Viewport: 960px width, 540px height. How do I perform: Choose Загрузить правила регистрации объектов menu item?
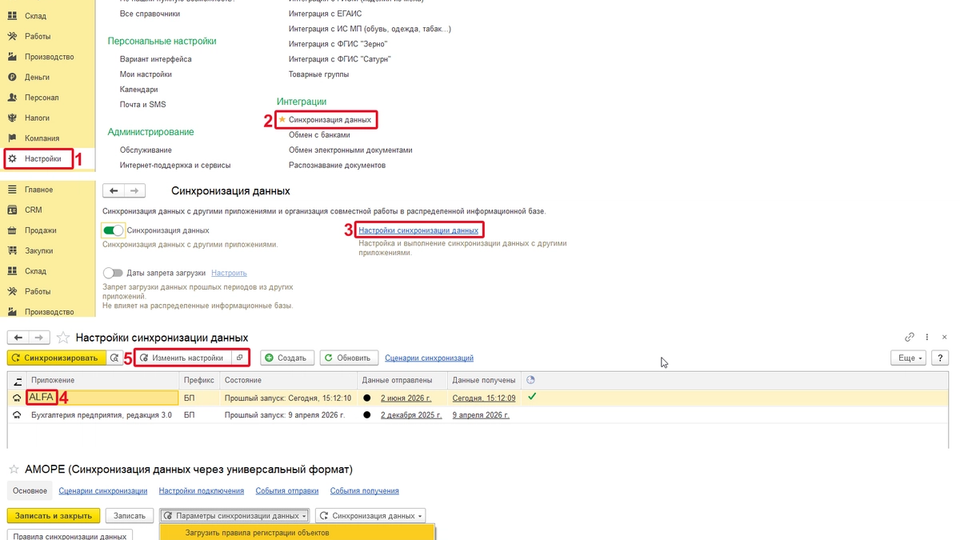pyautogui.click(x=298, y=533)
